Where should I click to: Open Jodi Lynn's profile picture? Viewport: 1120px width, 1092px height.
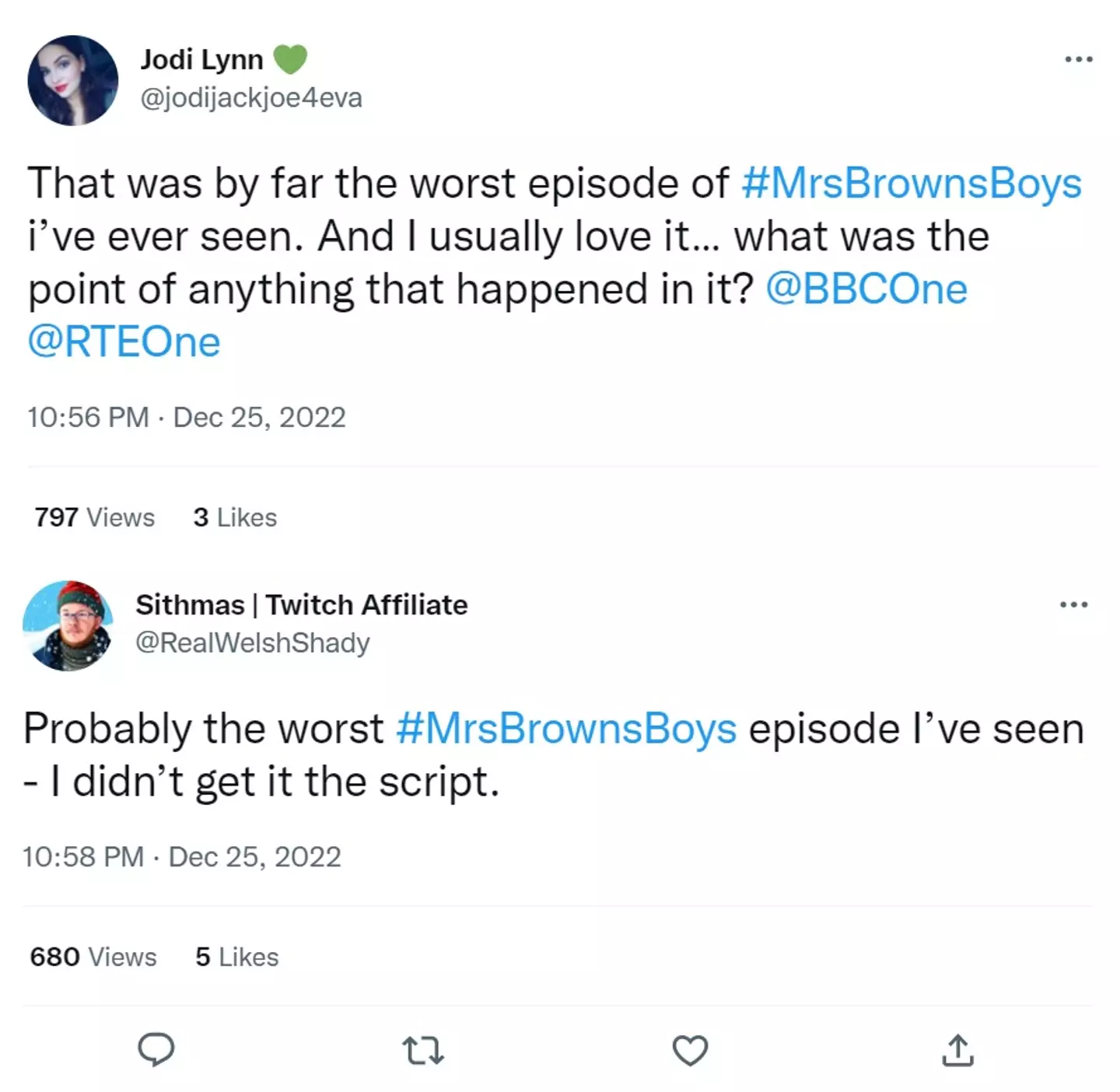tap(73, 80)
